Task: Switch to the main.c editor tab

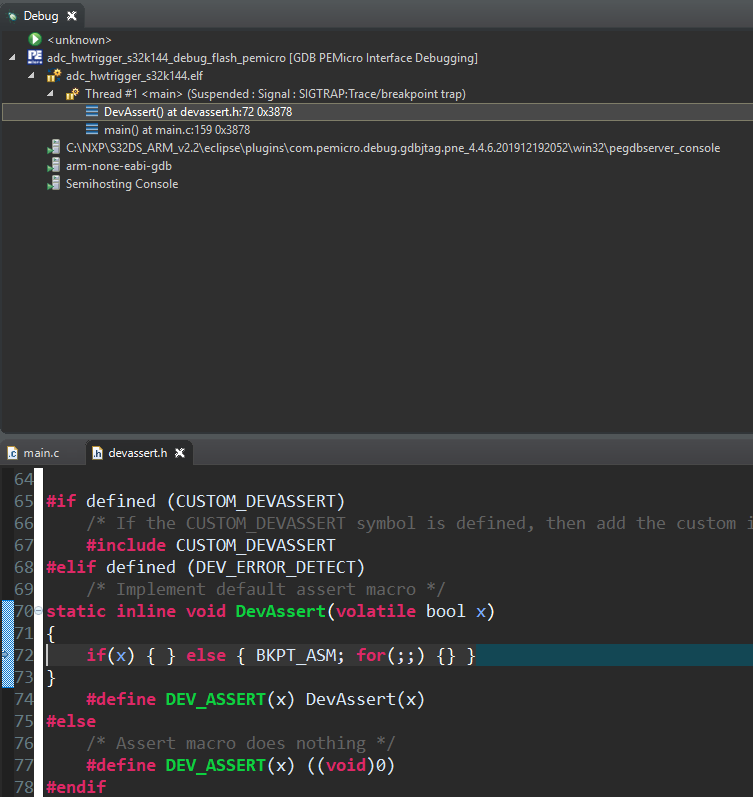Action: 41,453
